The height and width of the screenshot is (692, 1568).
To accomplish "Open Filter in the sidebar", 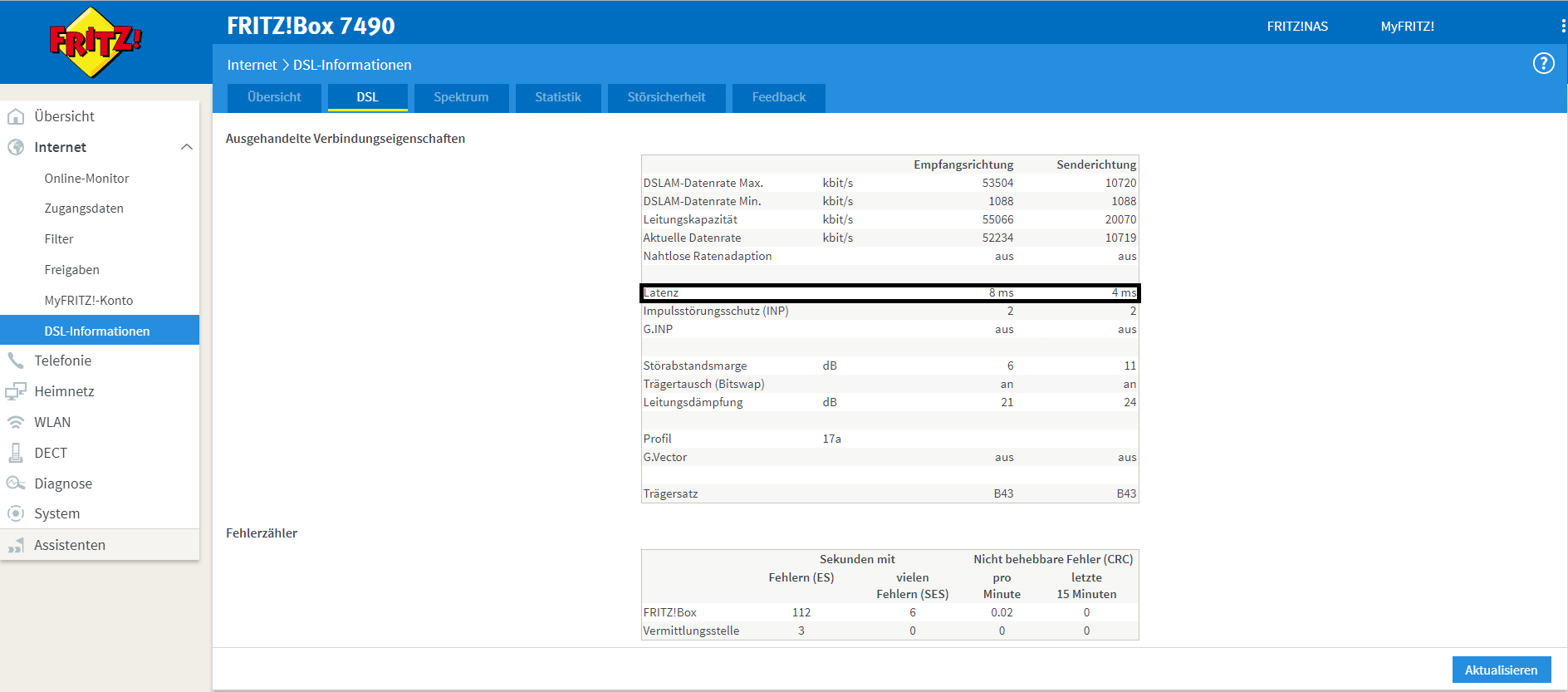I will click(x=59, y=239).
